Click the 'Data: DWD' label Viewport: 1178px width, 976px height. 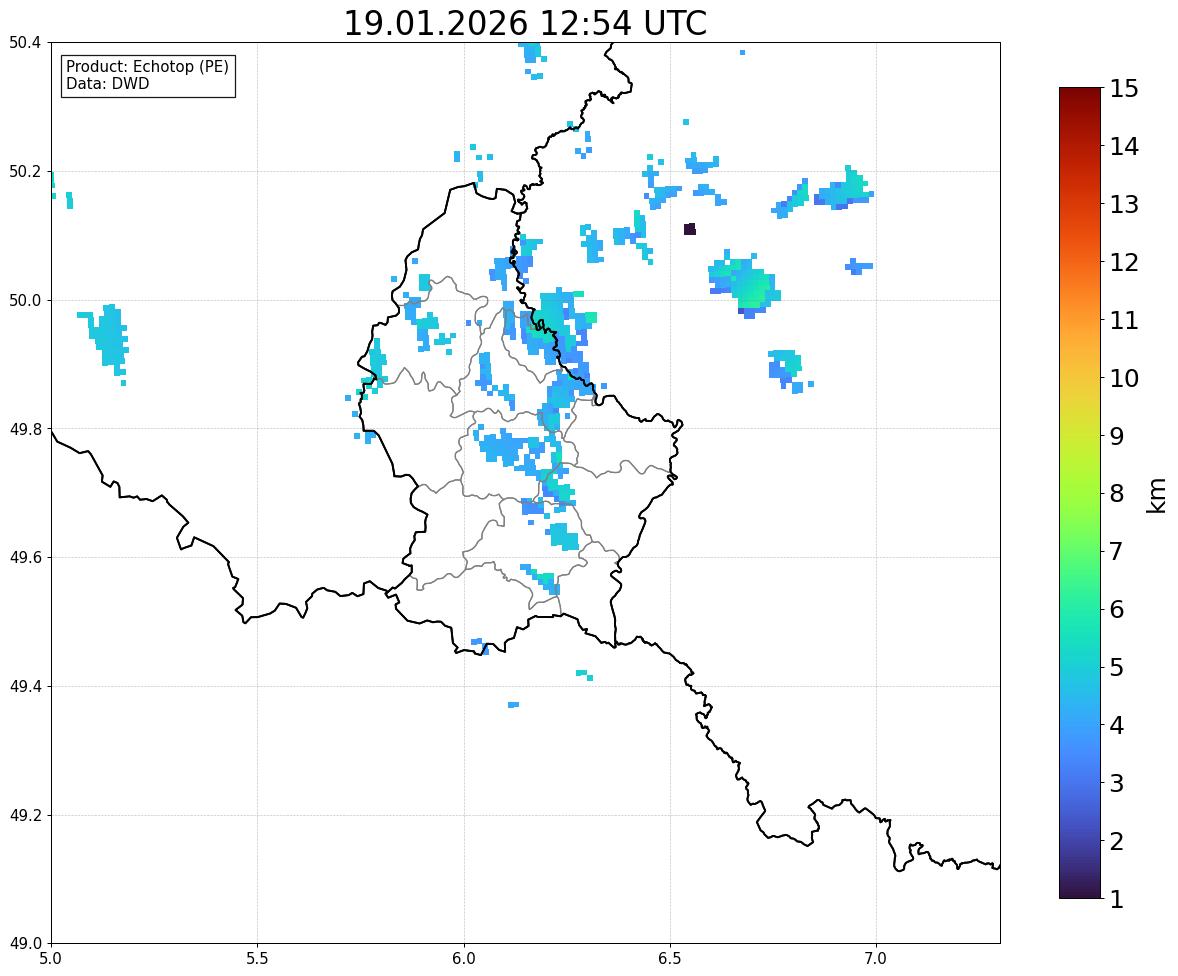point(107,84)
